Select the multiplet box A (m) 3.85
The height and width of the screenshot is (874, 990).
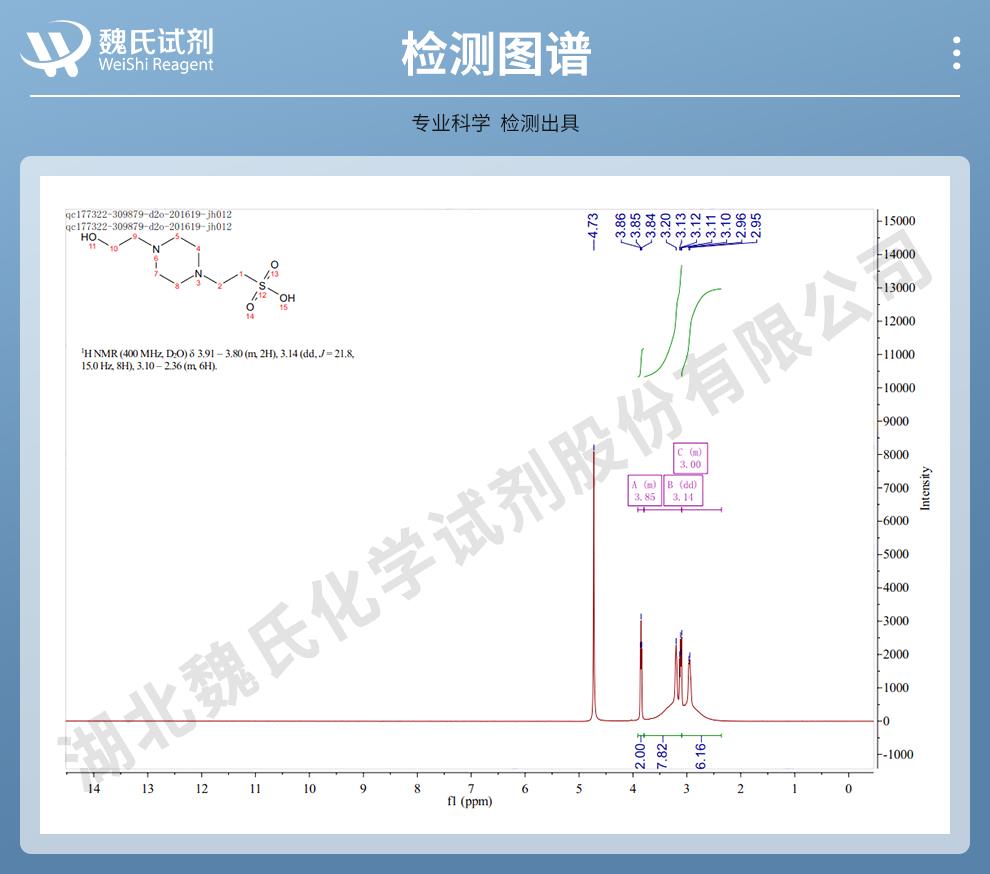click(644, 490)
